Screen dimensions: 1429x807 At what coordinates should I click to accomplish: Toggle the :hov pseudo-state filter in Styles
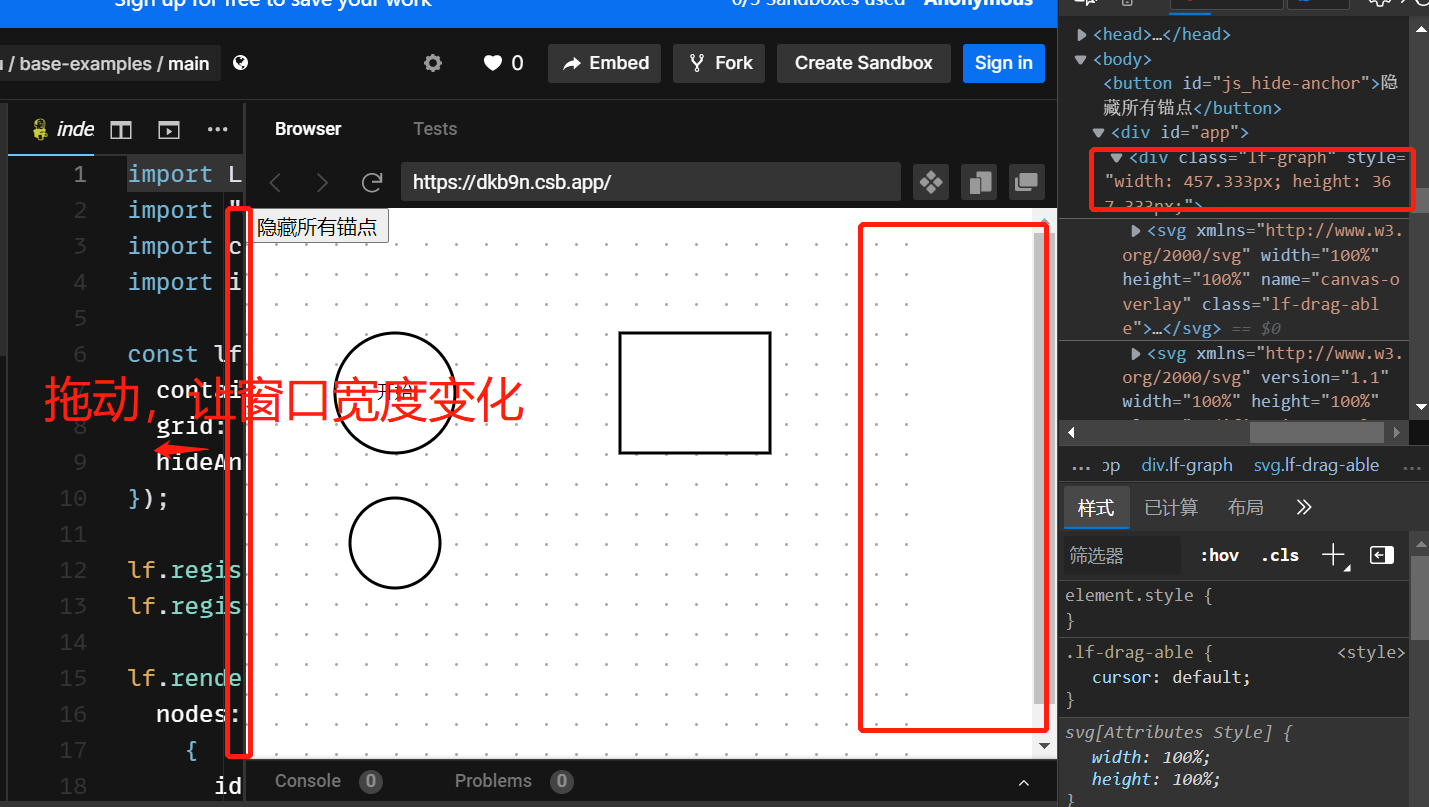click(x=1219, y=554)
